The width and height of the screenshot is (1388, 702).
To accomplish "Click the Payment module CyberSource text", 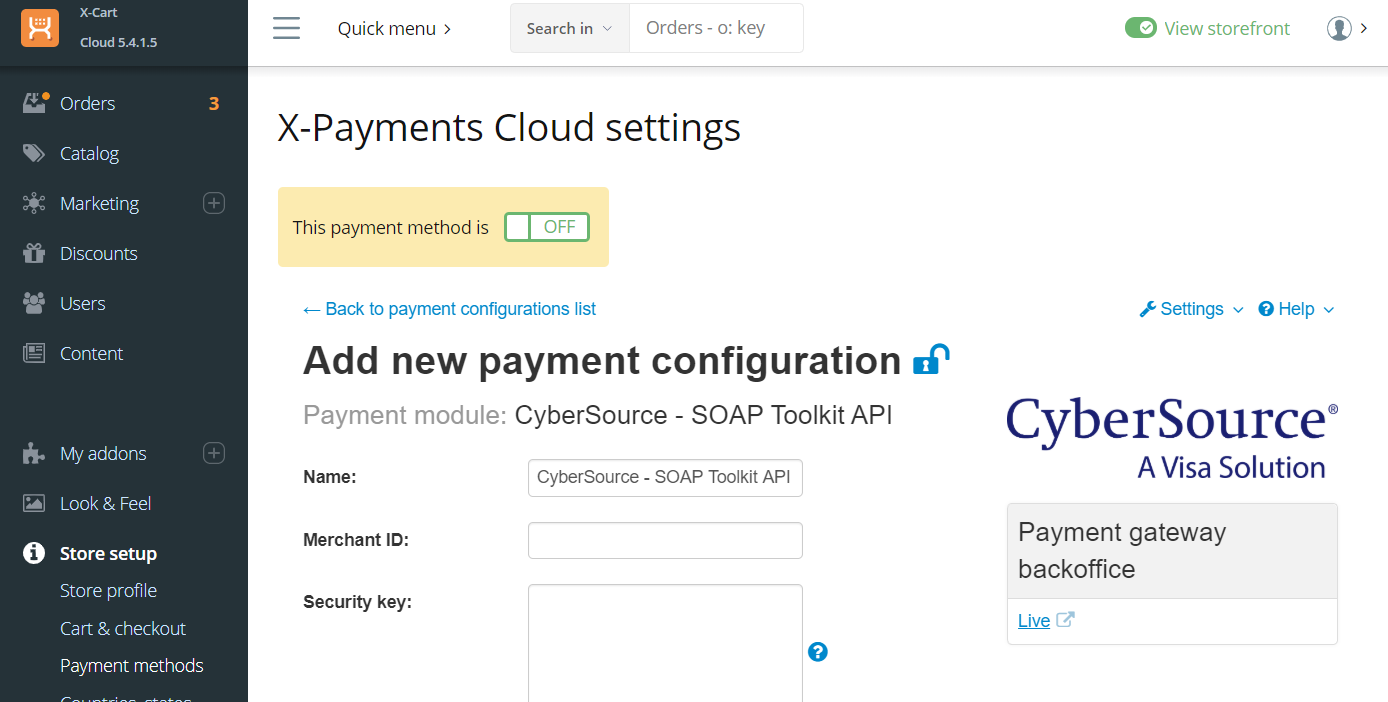I will click(x=598, y=415).
